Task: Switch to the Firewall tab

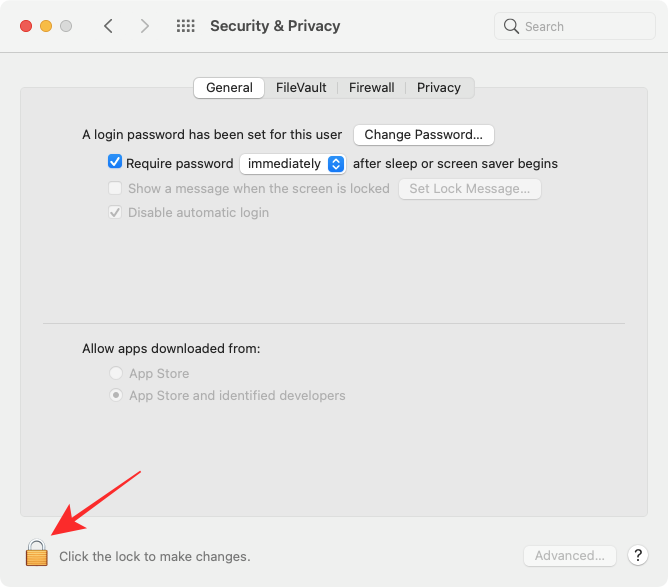Action: click(x=372, y=88)
